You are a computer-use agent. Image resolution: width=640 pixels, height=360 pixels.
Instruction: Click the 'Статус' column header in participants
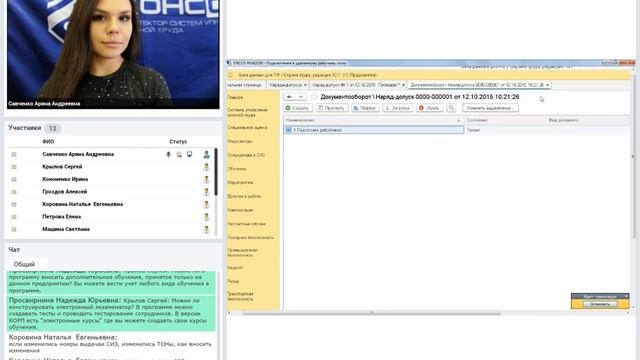(178, 142)
